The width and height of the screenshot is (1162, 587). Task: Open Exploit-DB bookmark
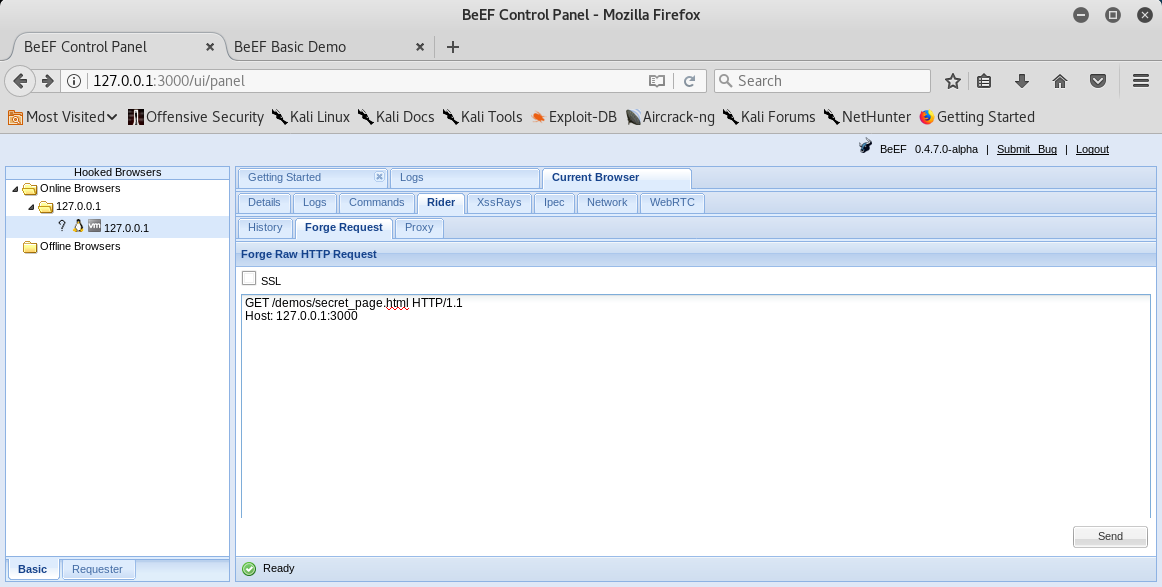[574, 117]
